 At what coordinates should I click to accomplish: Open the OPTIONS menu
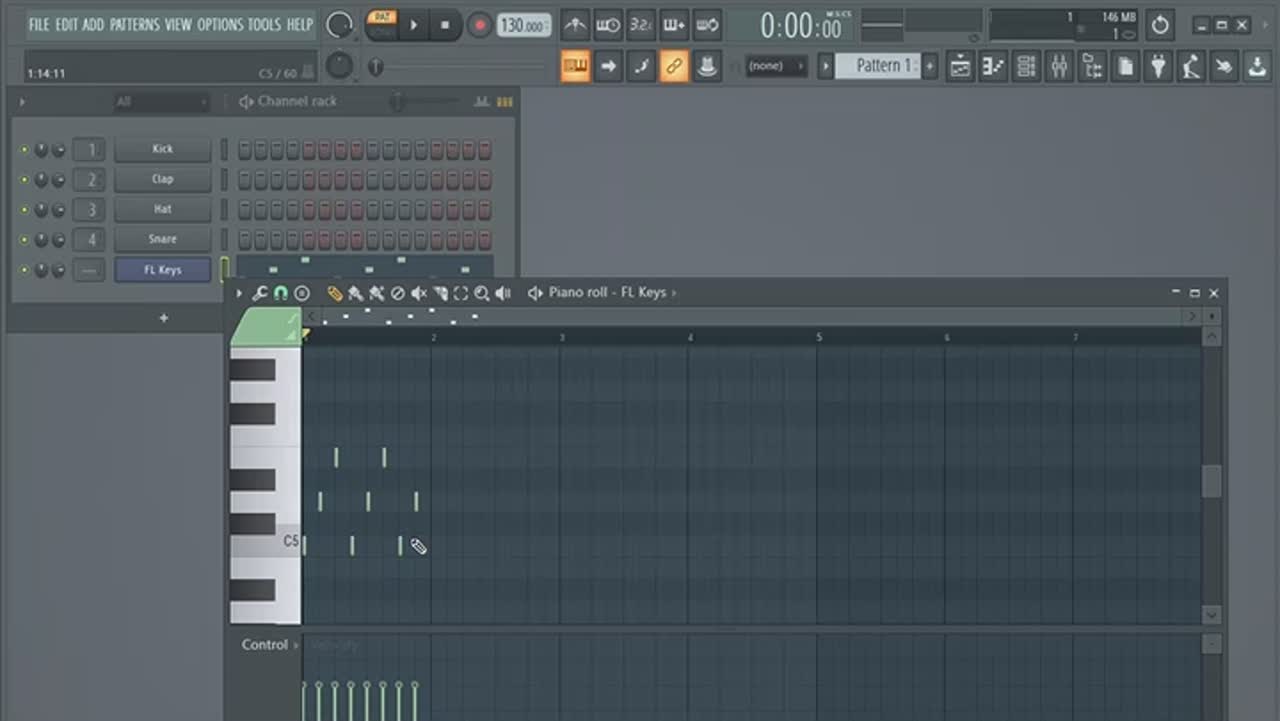point(219,24)
